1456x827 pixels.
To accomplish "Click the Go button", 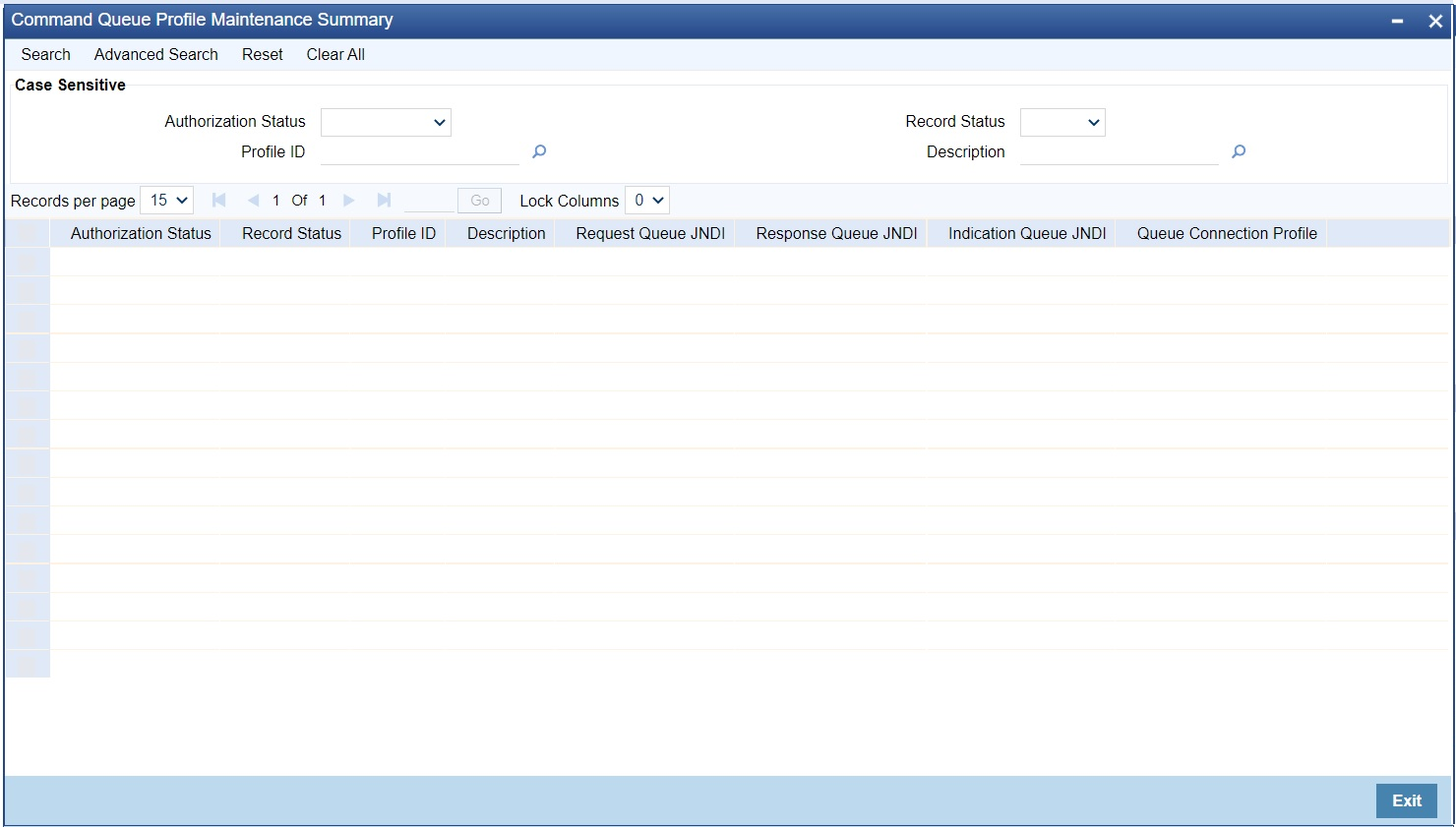I will click(x=480, y=201).
